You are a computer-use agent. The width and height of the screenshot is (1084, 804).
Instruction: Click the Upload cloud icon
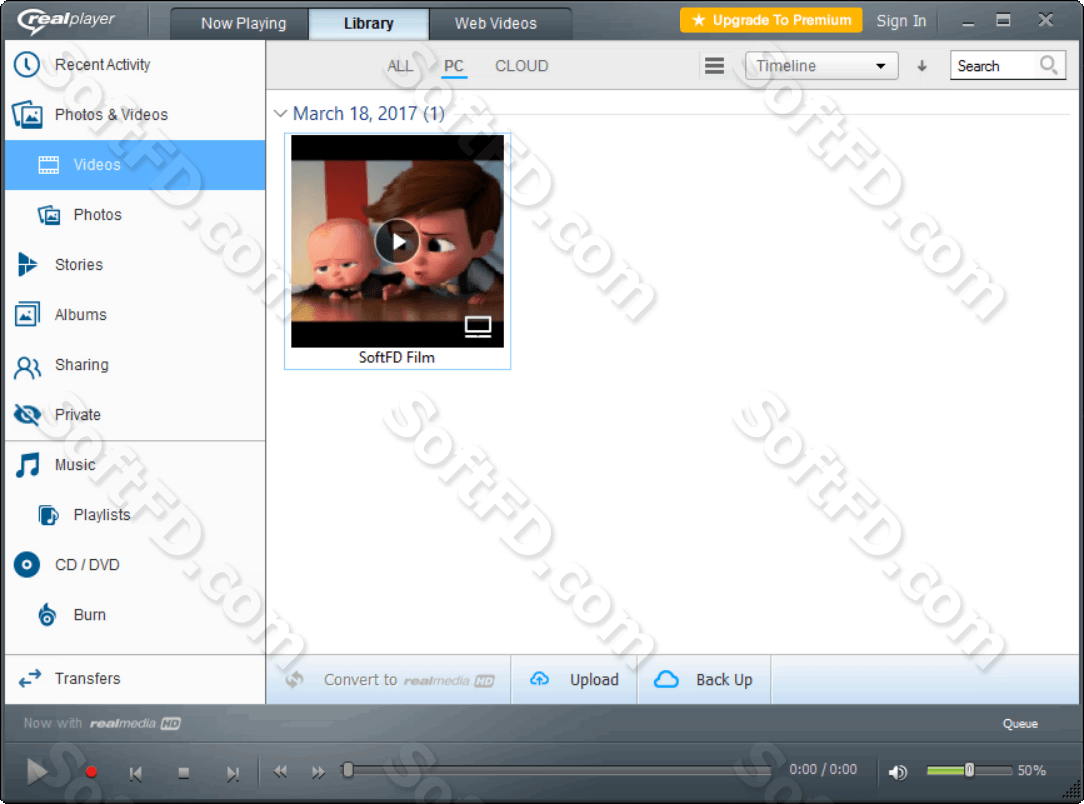pyautogui.click(x=539, y=680)
